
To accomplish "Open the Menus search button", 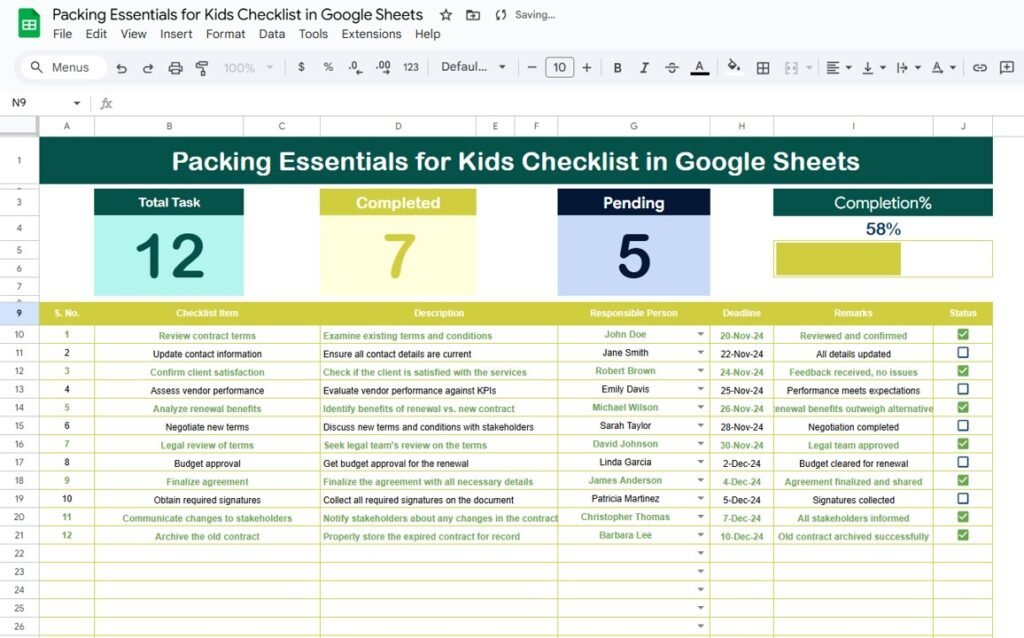I will [61, 67].
